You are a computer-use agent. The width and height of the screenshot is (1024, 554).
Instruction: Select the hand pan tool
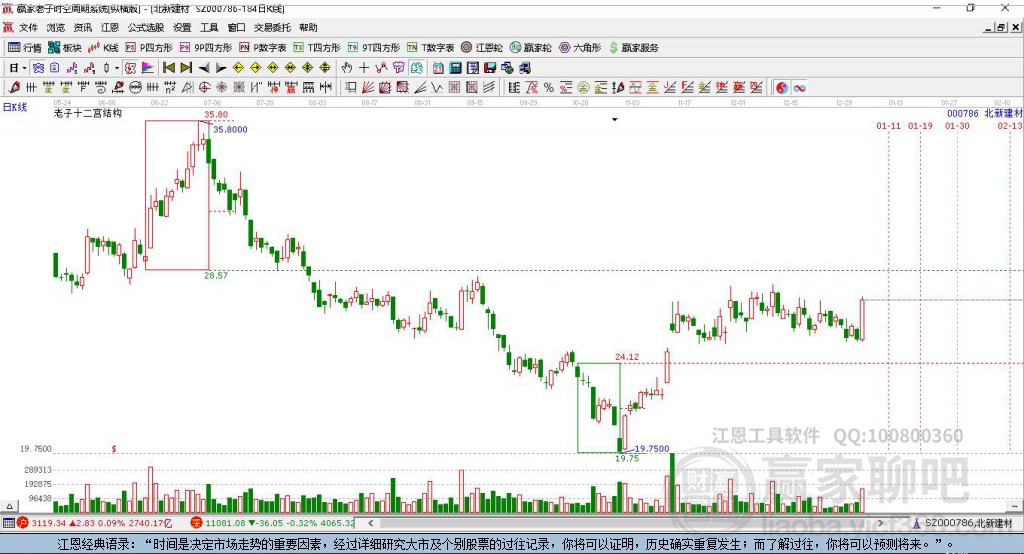tap(346, 68)
